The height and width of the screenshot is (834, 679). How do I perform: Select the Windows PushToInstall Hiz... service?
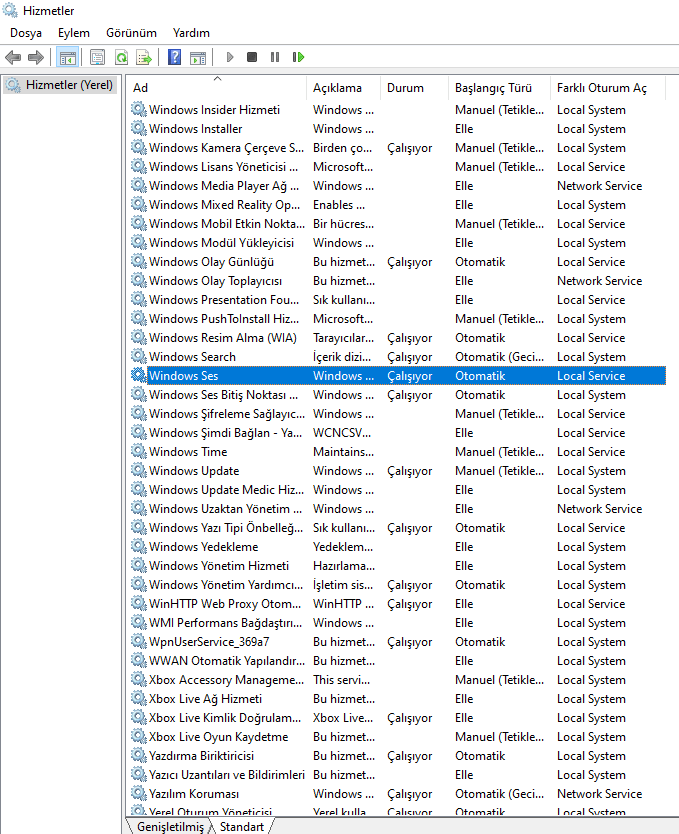point(224,319)
